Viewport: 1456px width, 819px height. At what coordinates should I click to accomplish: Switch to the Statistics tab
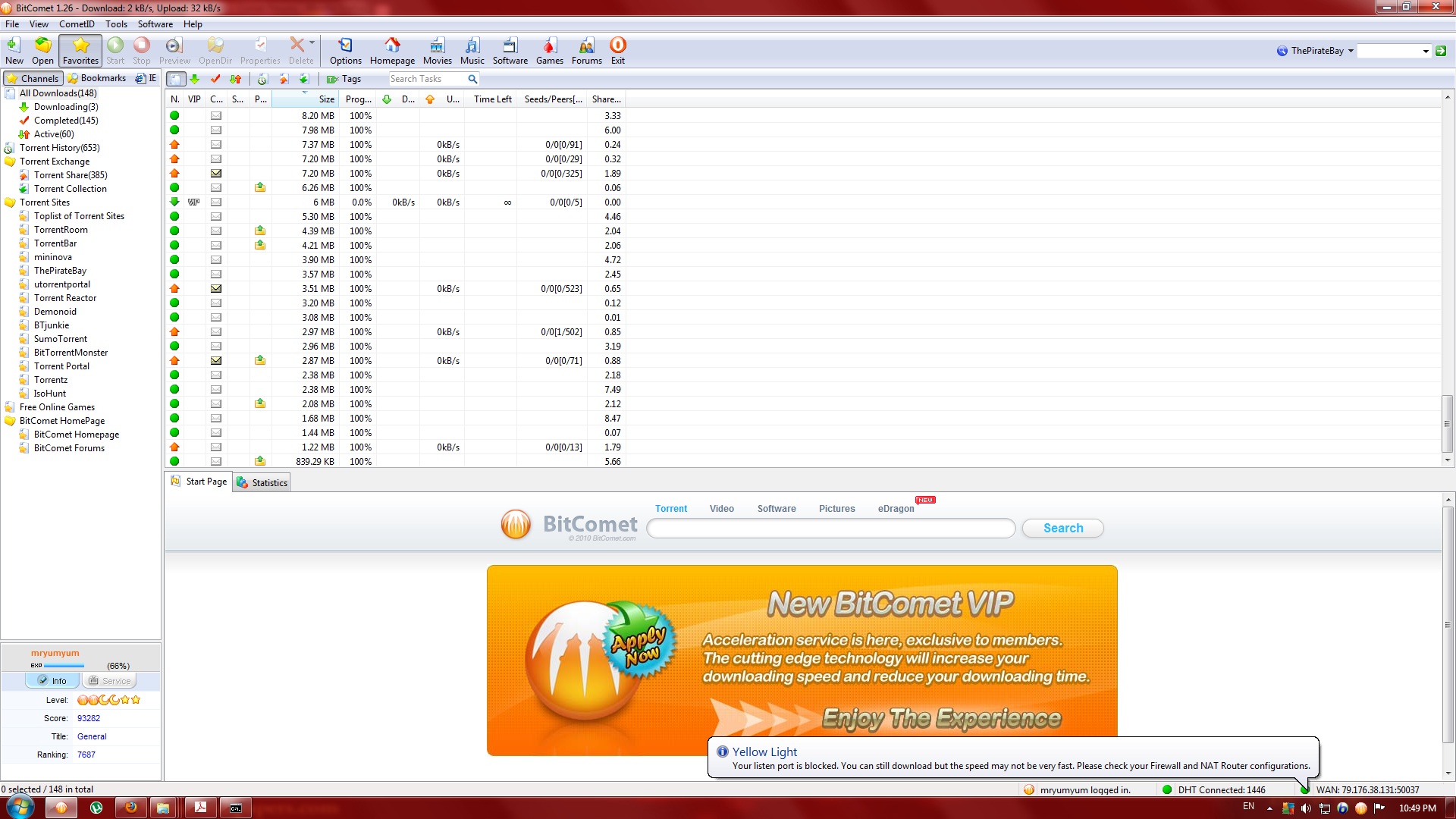coord(262,482)
